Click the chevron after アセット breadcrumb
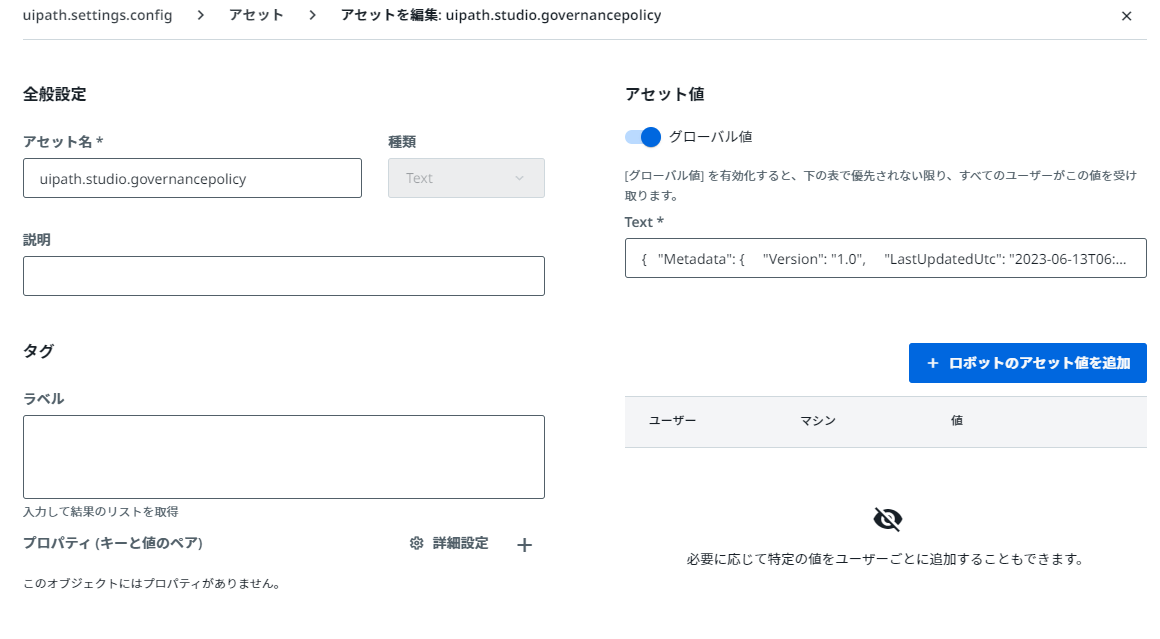The width and height of the screenshot is (1160, 639). pyautogui.click(x=312, y=16)
